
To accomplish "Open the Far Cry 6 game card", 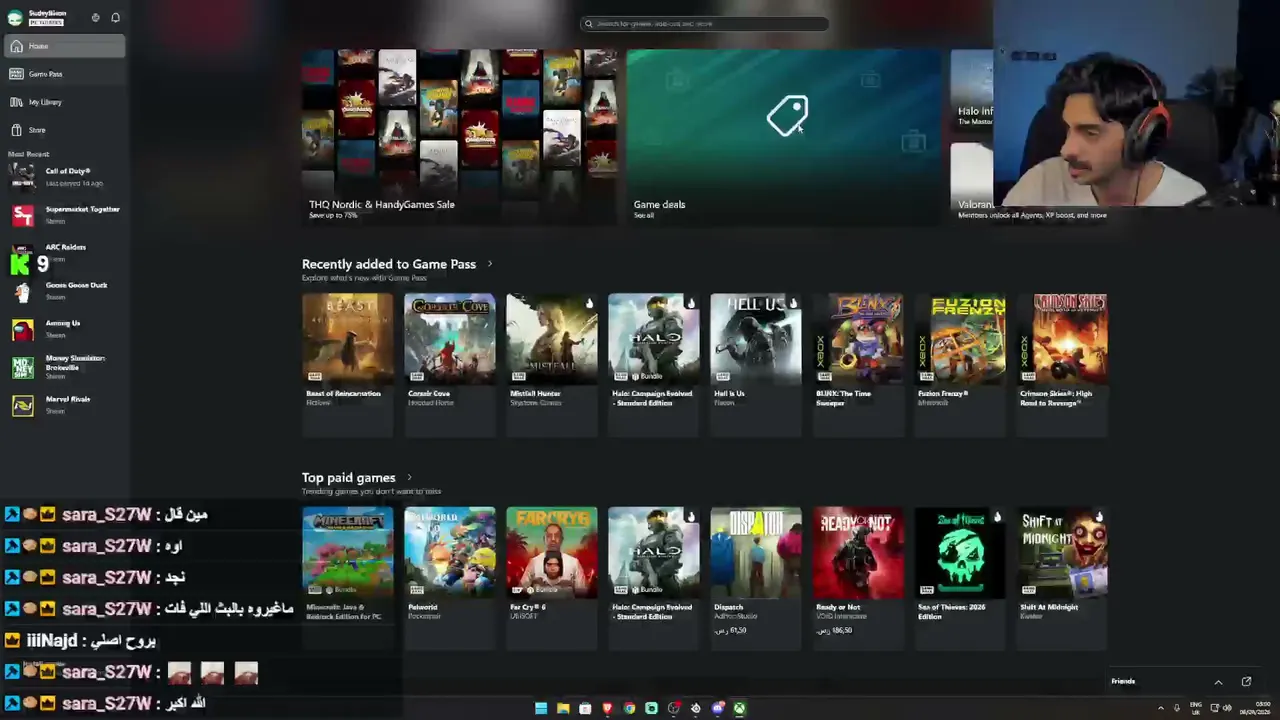I will point(552,579).
